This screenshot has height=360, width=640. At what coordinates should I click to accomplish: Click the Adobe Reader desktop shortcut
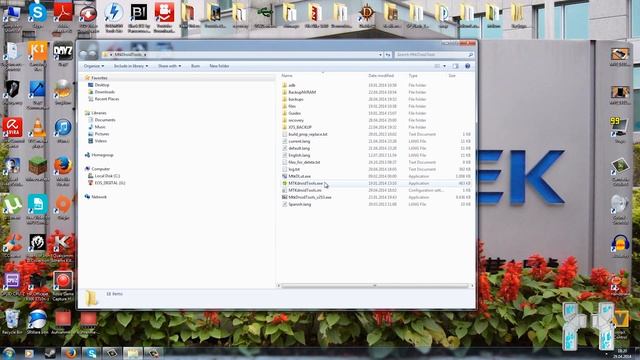pos(63,13)
